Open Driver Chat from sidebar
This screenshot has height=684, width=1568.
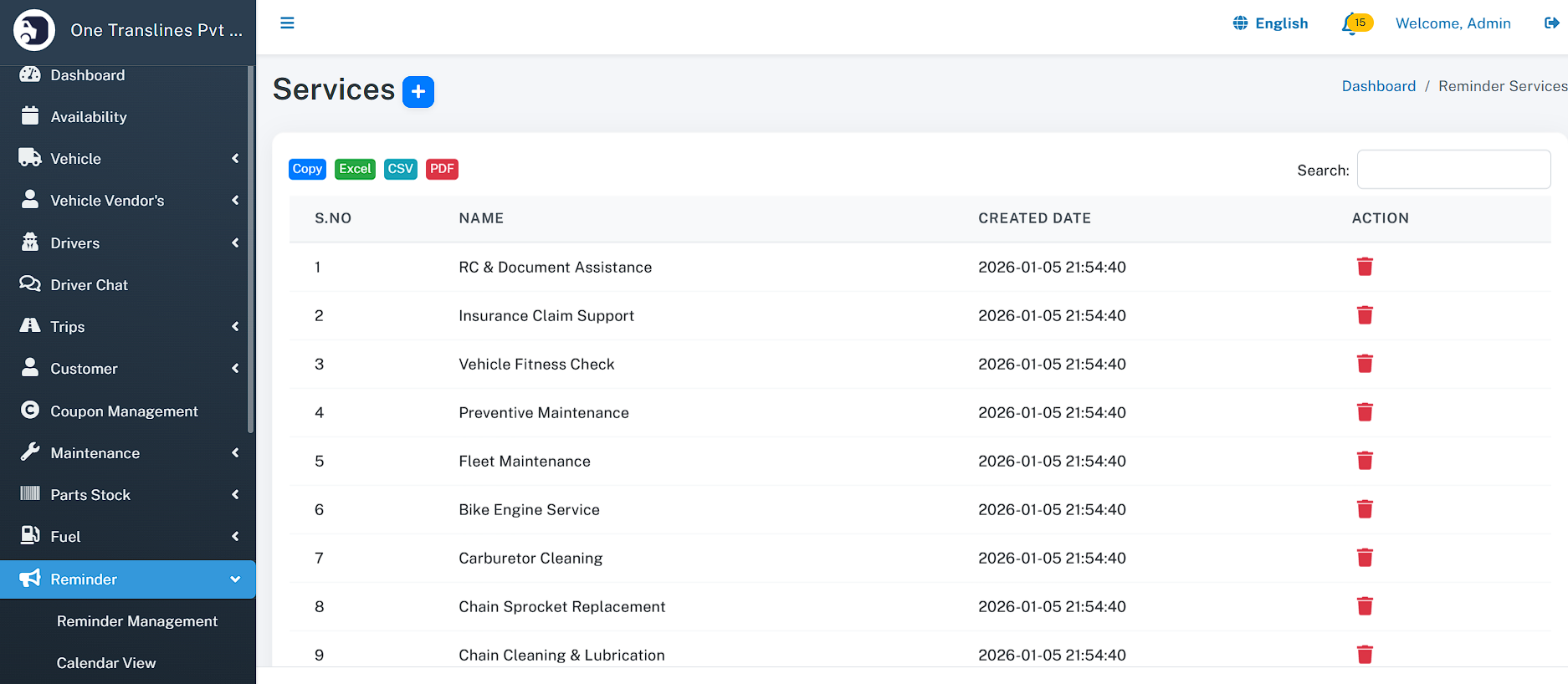click(89, 285)
